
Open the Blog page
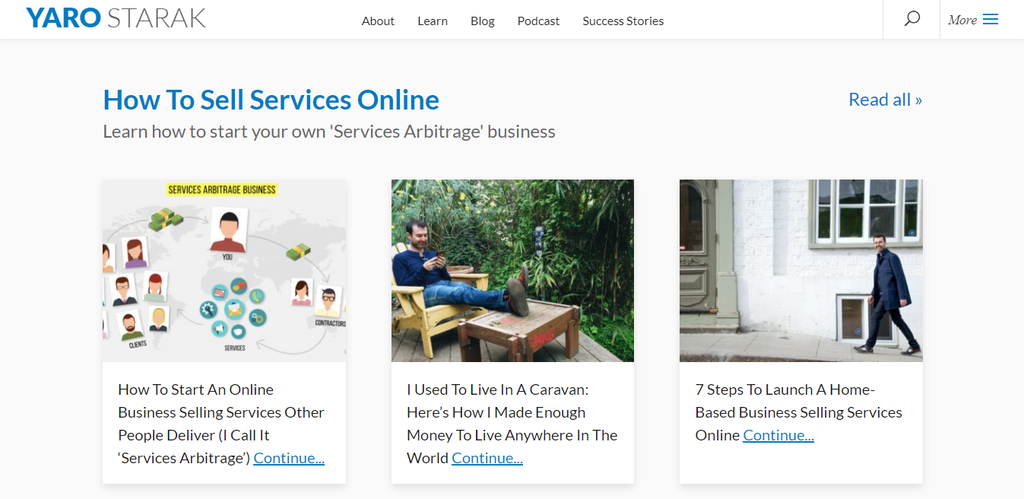pyautogui.click(x=482, y=21)
